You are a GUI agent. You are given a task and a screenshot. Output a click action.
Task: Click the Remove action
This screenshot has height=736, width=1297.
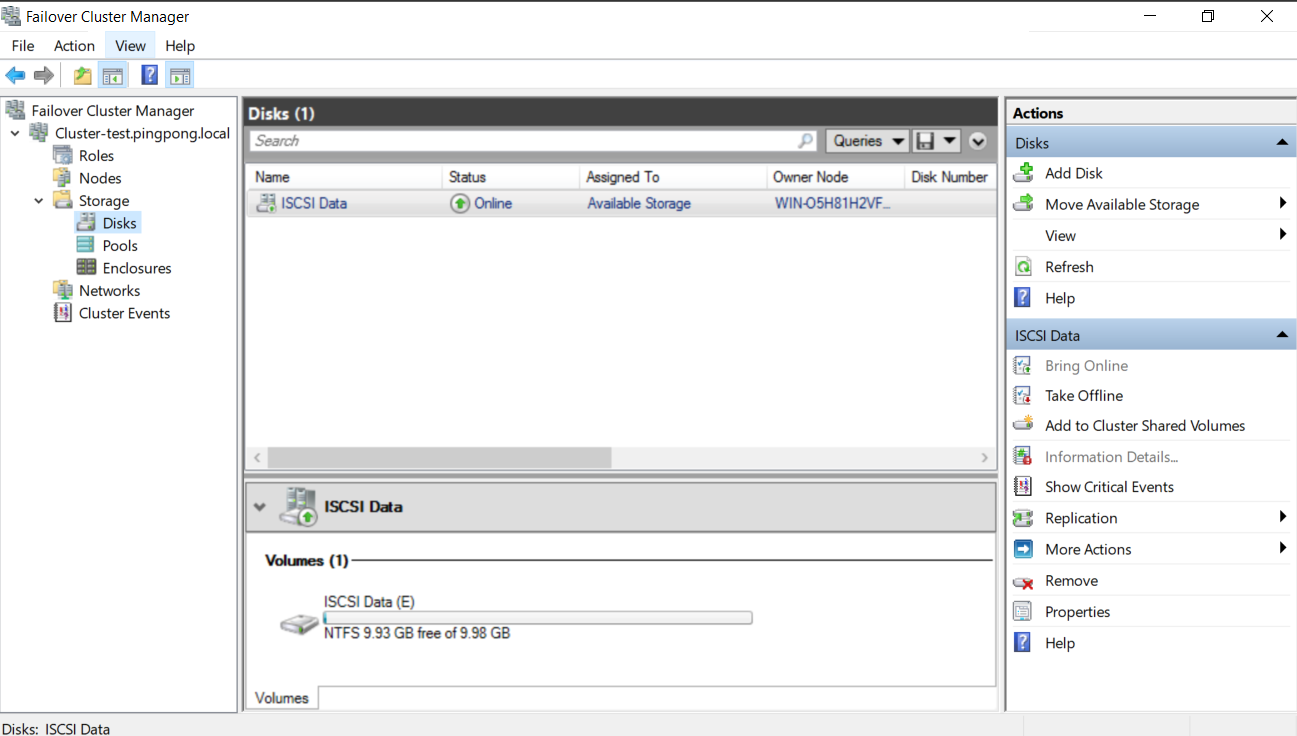click(1071, 581)
